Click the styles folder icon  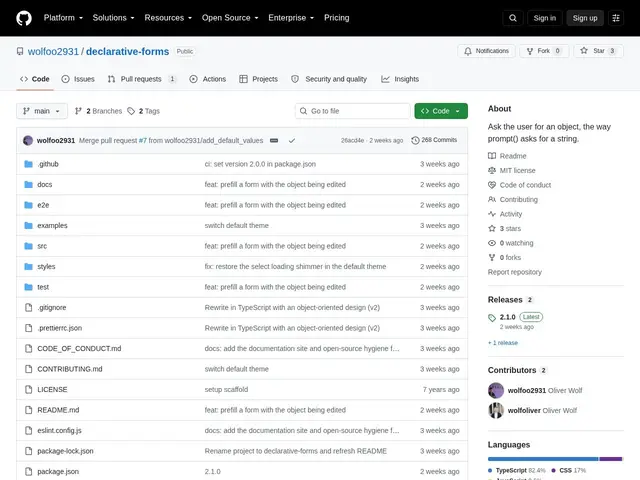point(28,267)
